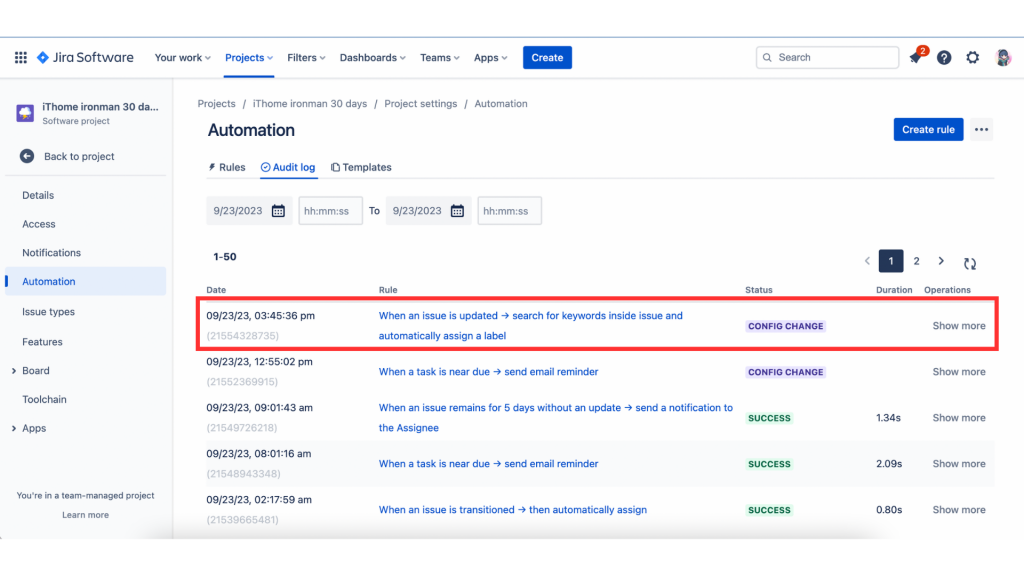Select Automation in sidebar
1024x576 pixels.
pos(86,281)
